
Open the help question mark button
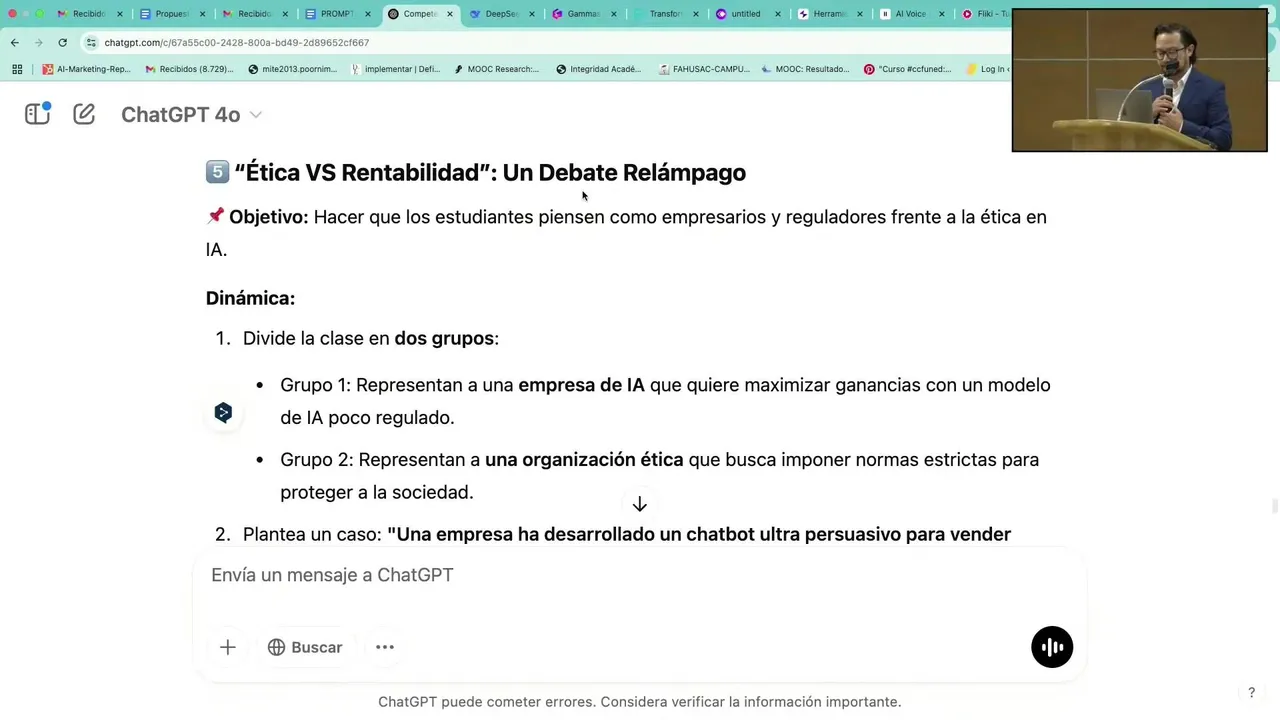(x=1251, y=692)
